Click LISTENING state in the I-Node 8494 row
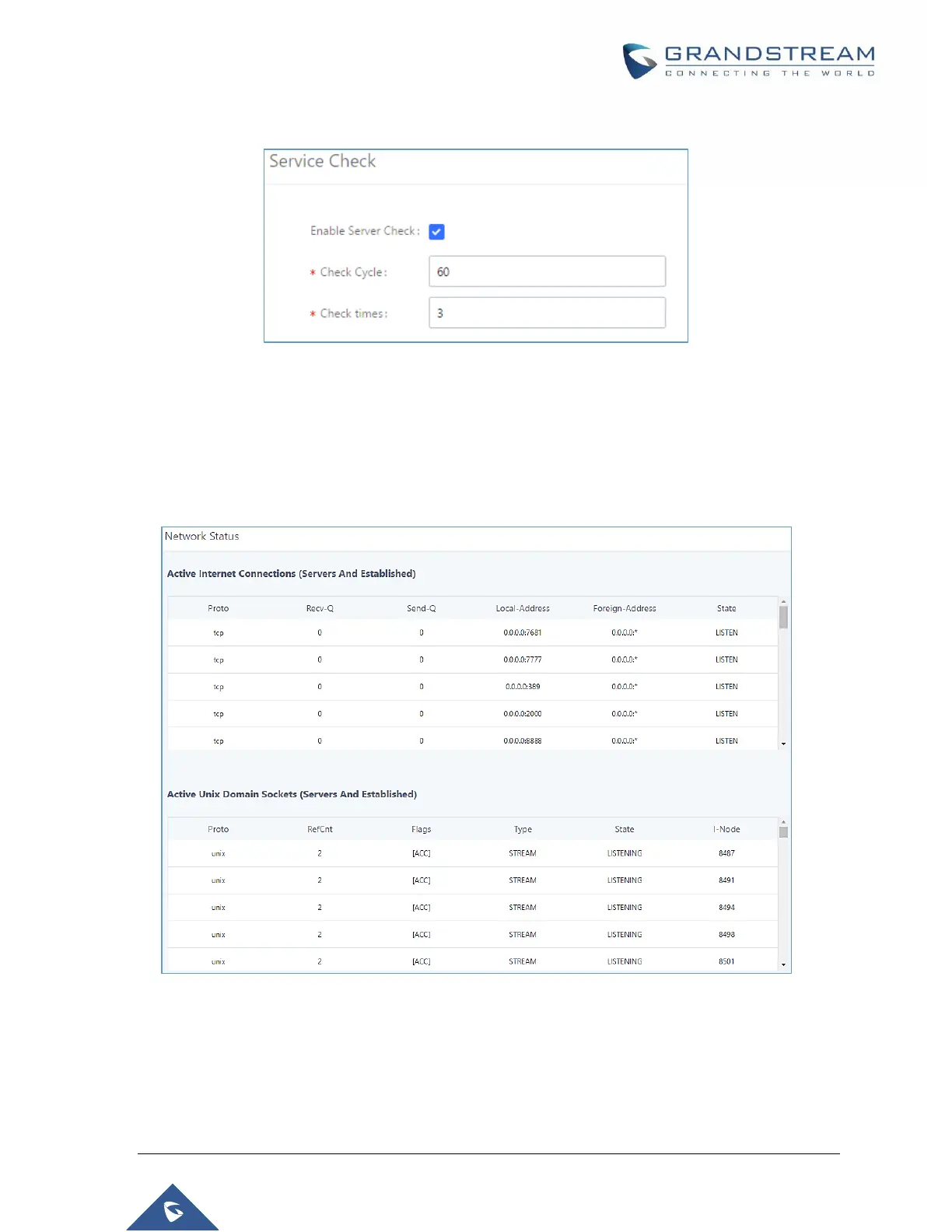 (625, 908)
